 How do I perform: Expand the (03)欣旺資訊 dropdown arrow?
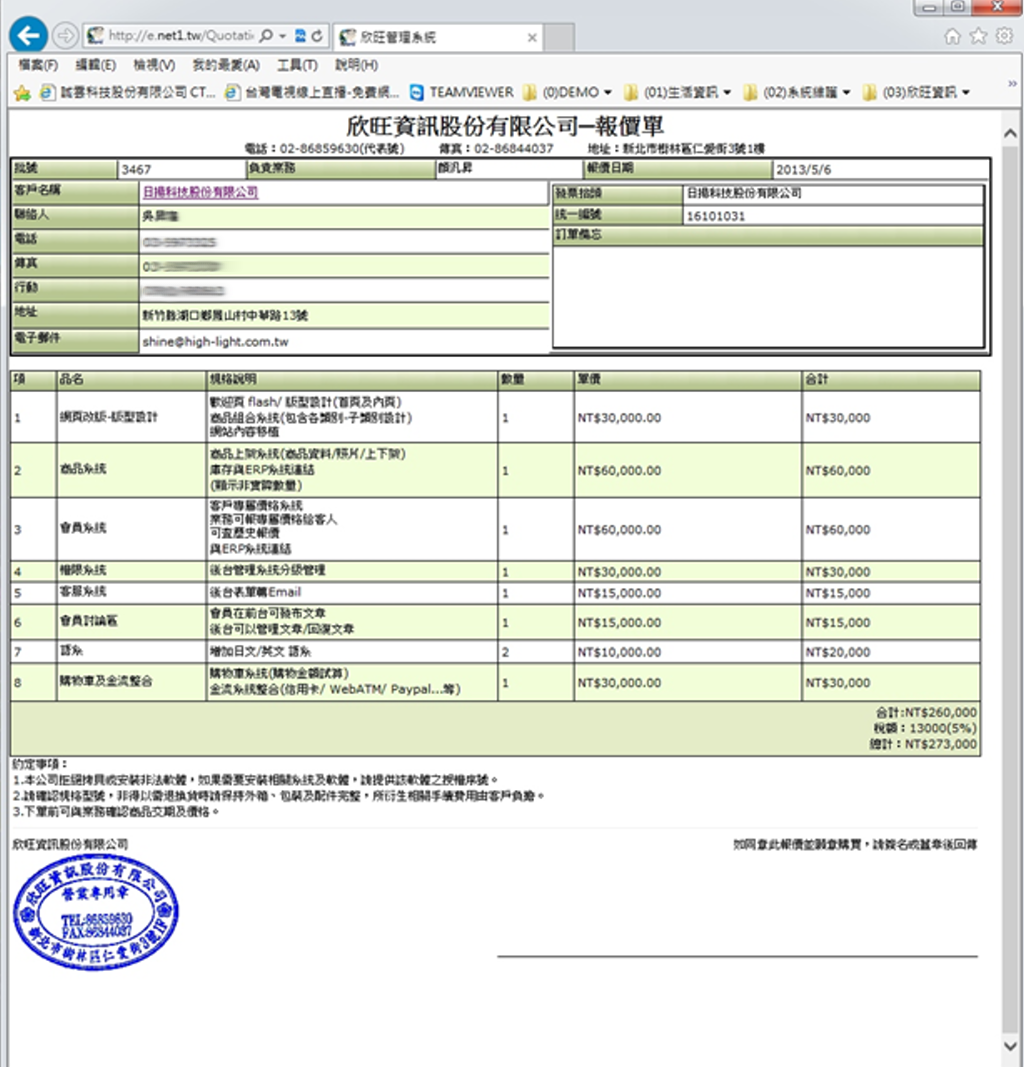965,93
